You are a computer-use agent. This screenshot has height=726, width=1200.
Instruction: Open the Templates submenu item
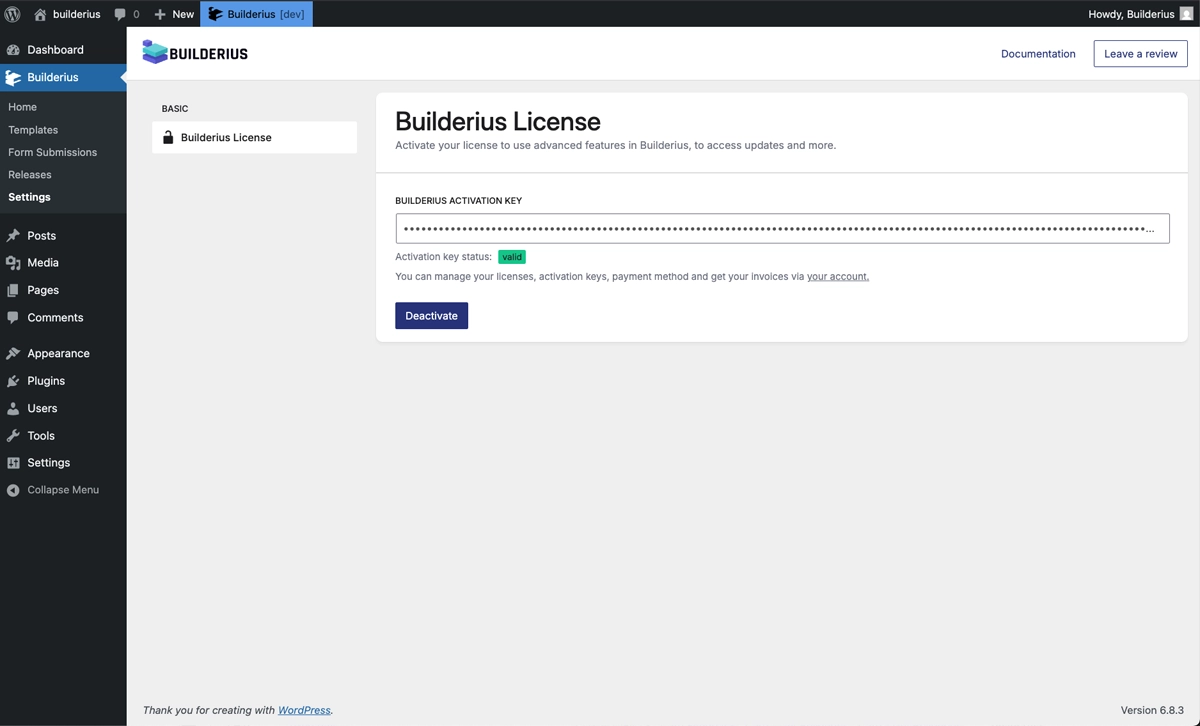click(34, 129)
